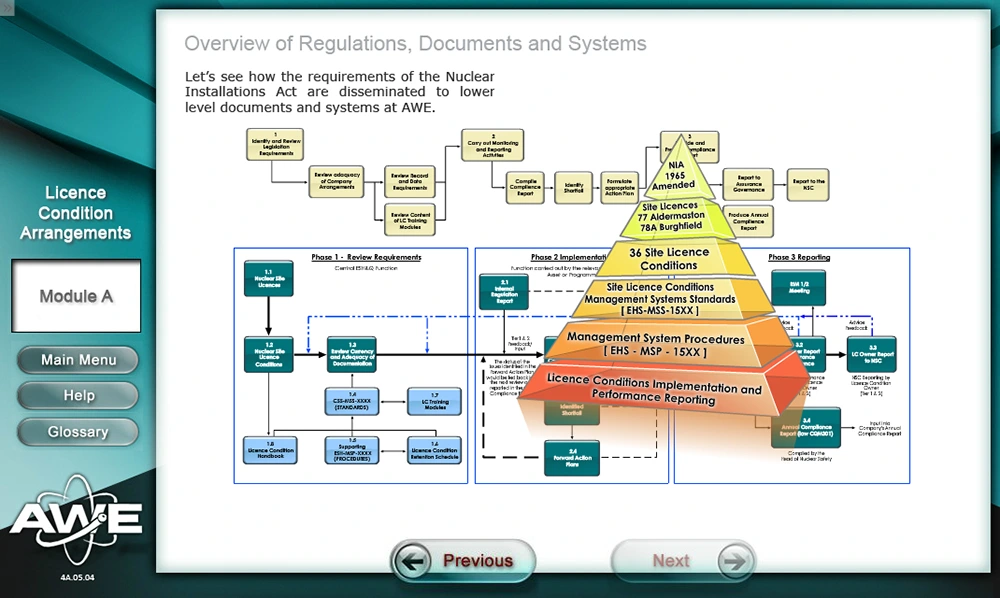The height and width of the screenshot is (598, 1000).
Task: Click the 36 Site Licence Conditions layer
Action: [669, 259]
